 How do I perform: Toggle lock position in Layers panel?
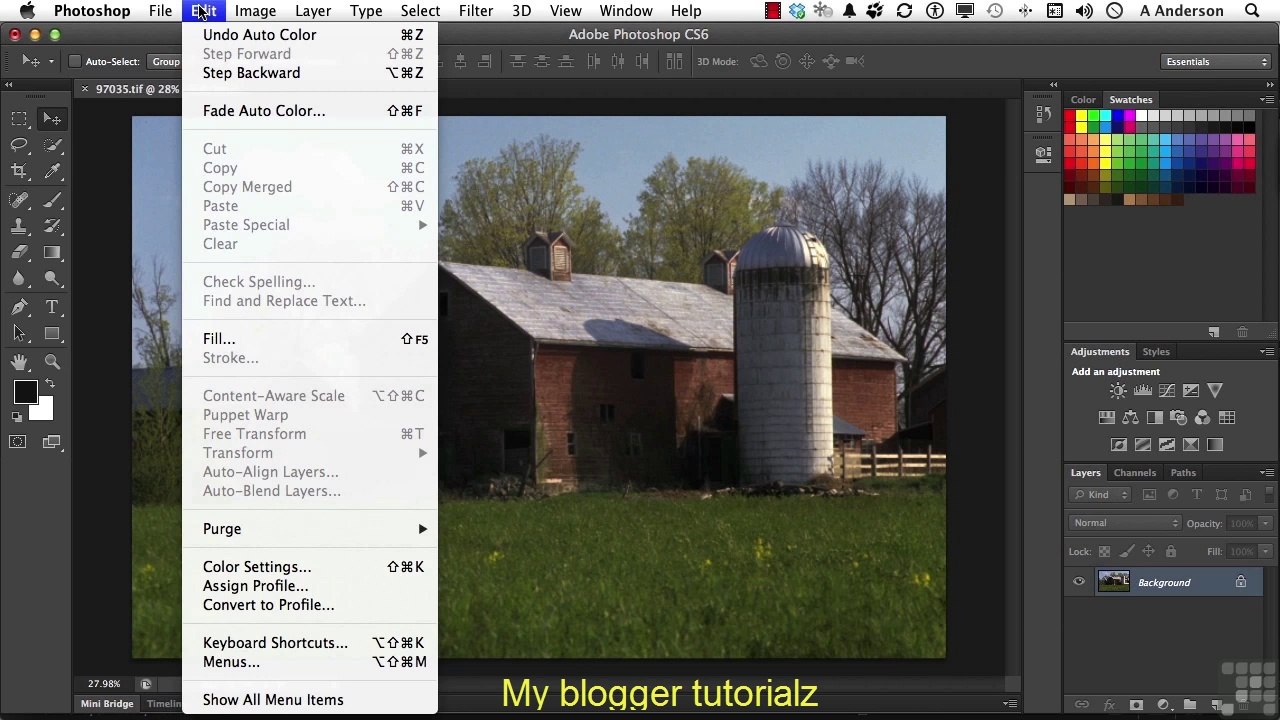[1148, 552]
